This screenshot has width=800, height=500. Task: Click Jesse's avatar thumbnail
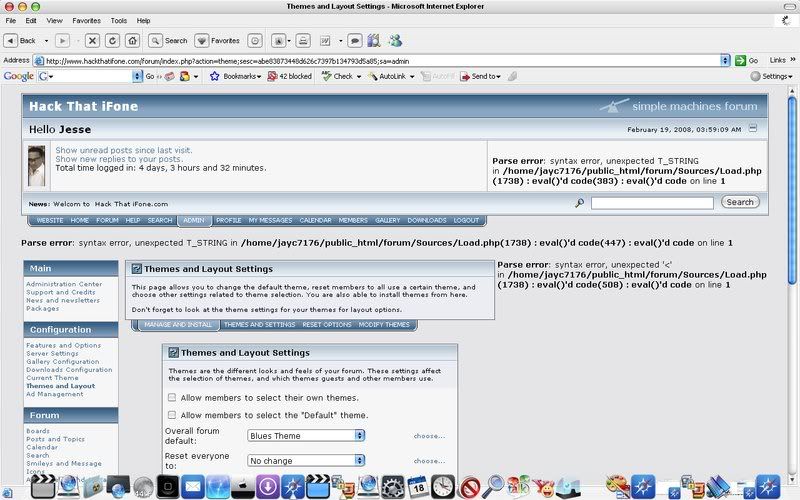coord(36,166)
